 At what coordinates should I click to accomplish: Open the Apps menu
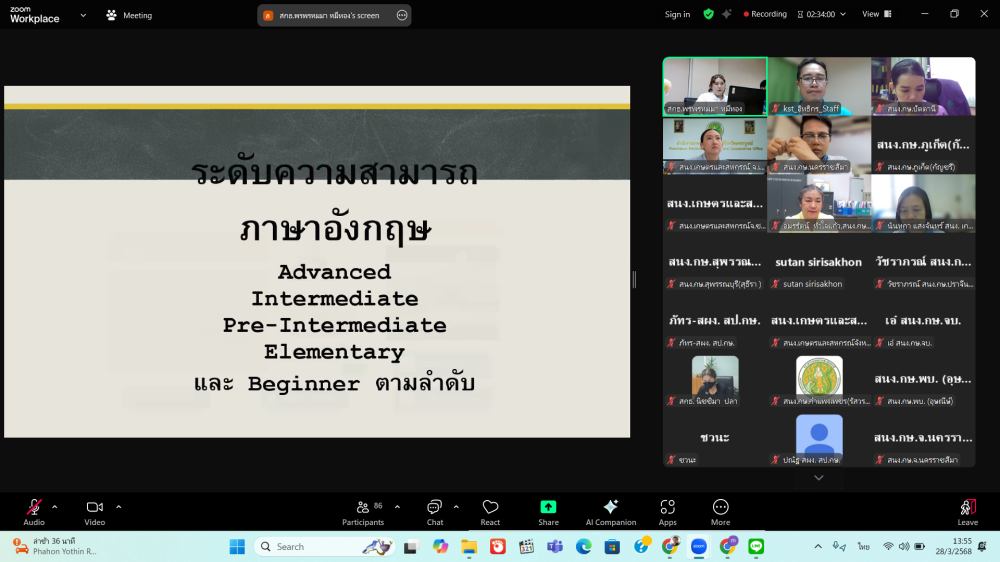(668, 512)
